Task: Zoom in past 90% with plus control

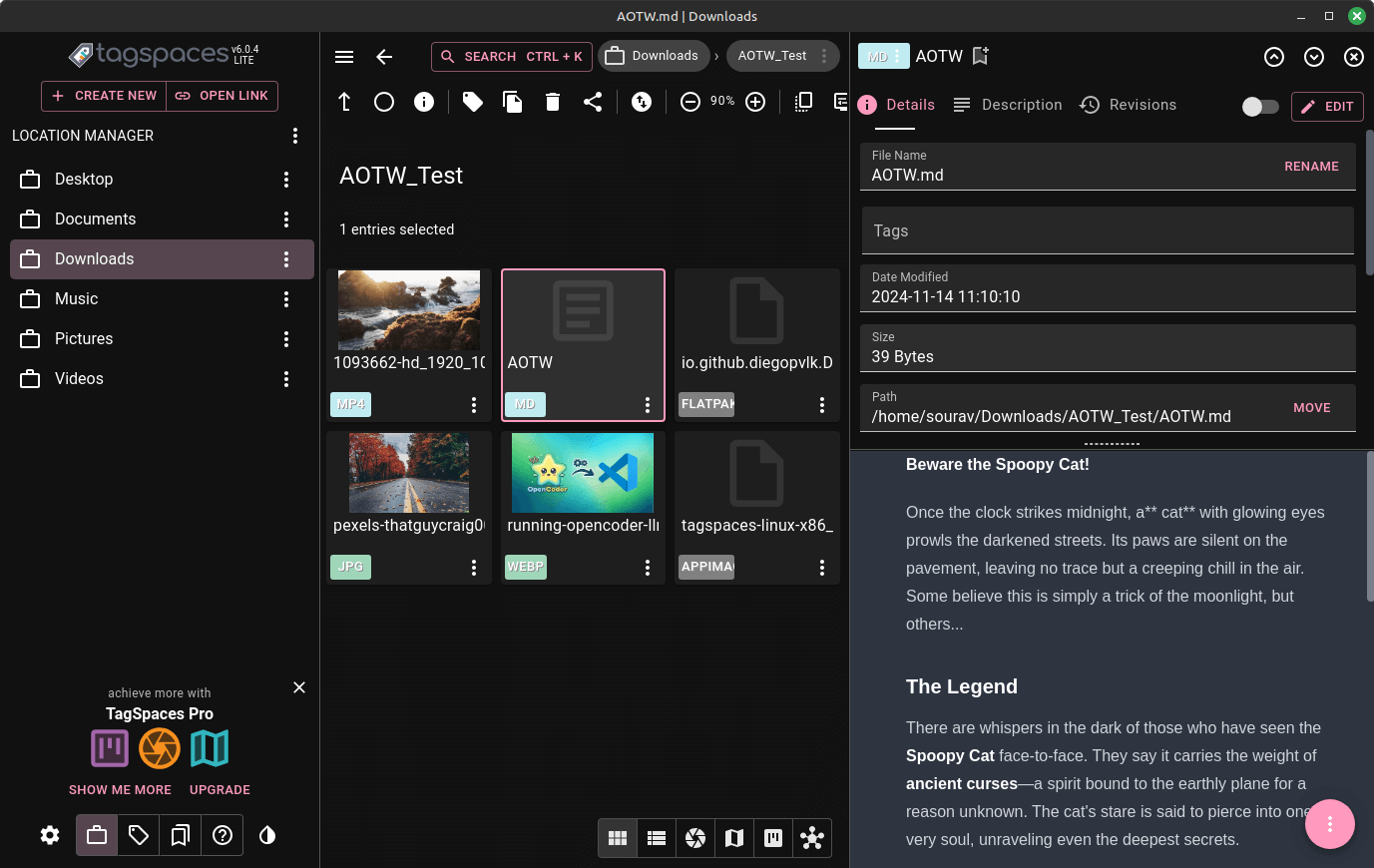Action: point(755,101)
